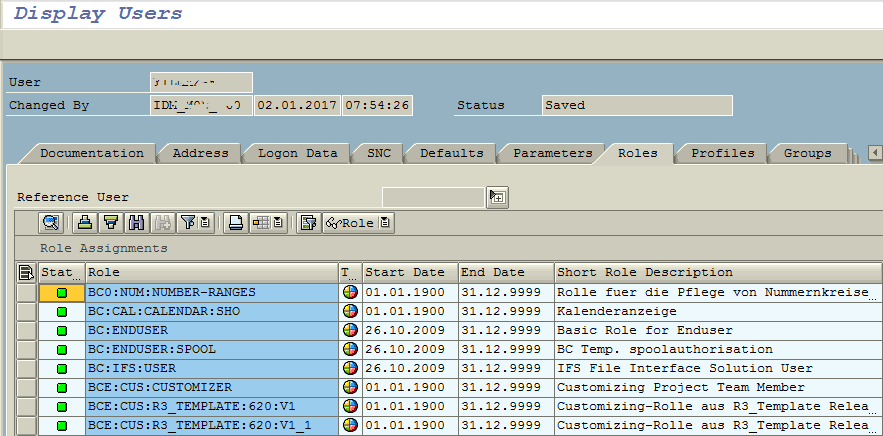Viewport: 883px width, 436px height.
Task: Click the User name field
Action: [201, 82]
